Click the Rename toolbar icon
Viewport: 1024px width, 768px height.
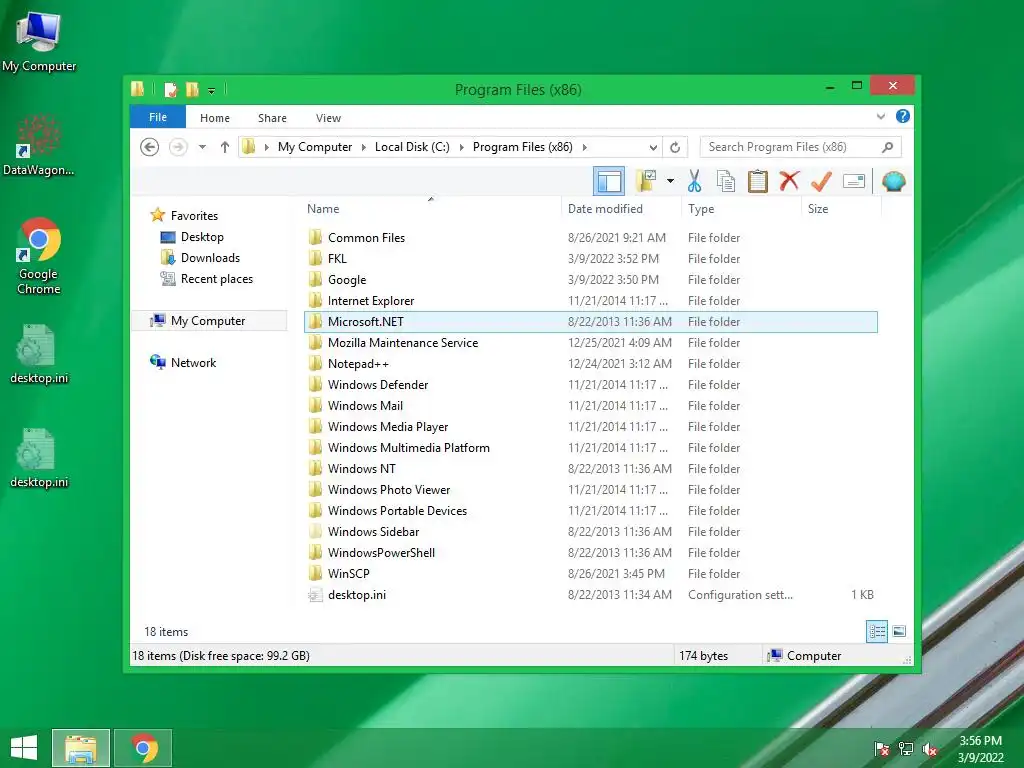pos(854,181)
